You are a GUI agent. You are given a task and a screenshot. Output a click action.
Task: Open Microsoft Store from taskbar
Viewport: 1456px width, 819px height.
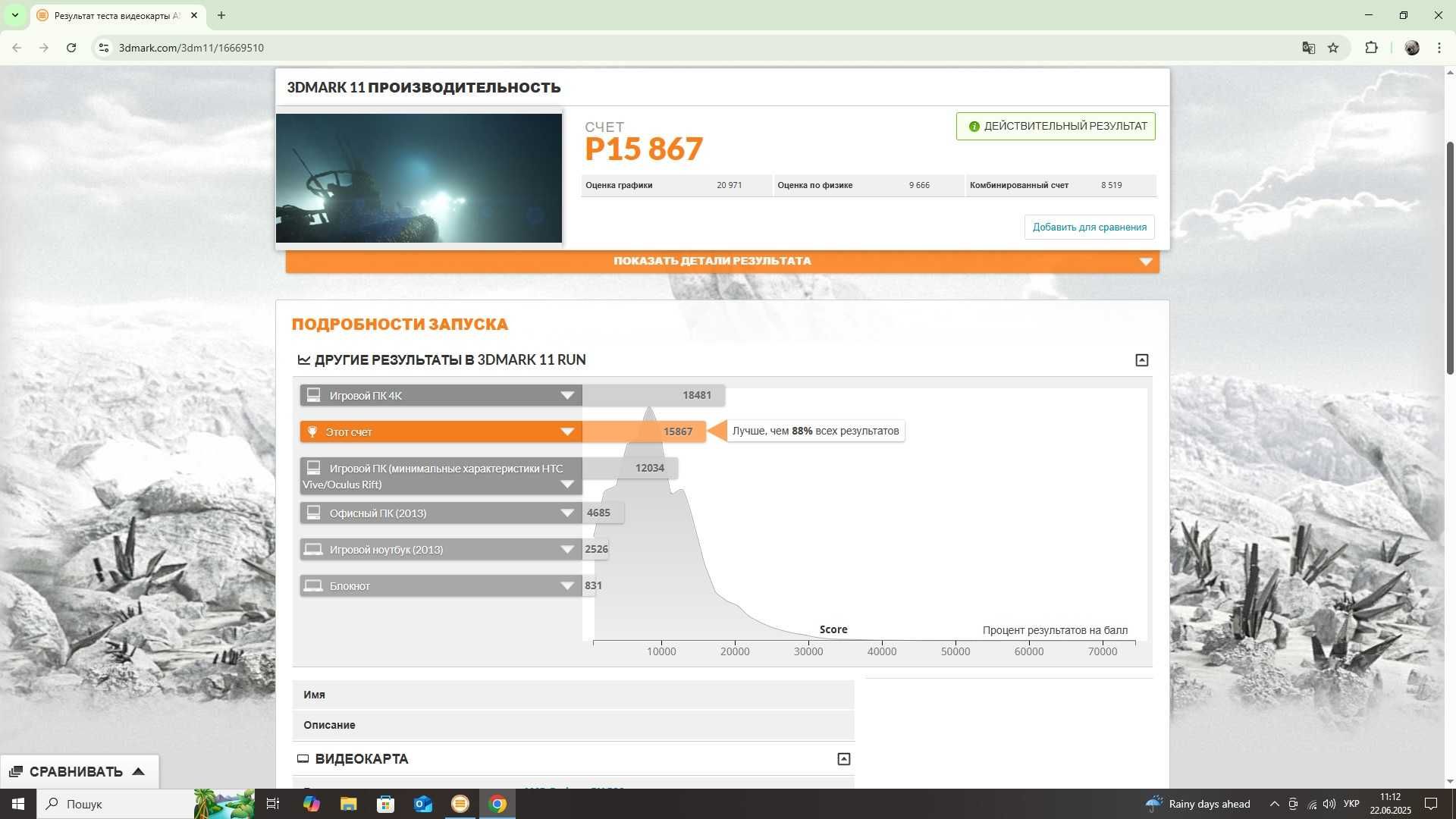pos(385,804)
